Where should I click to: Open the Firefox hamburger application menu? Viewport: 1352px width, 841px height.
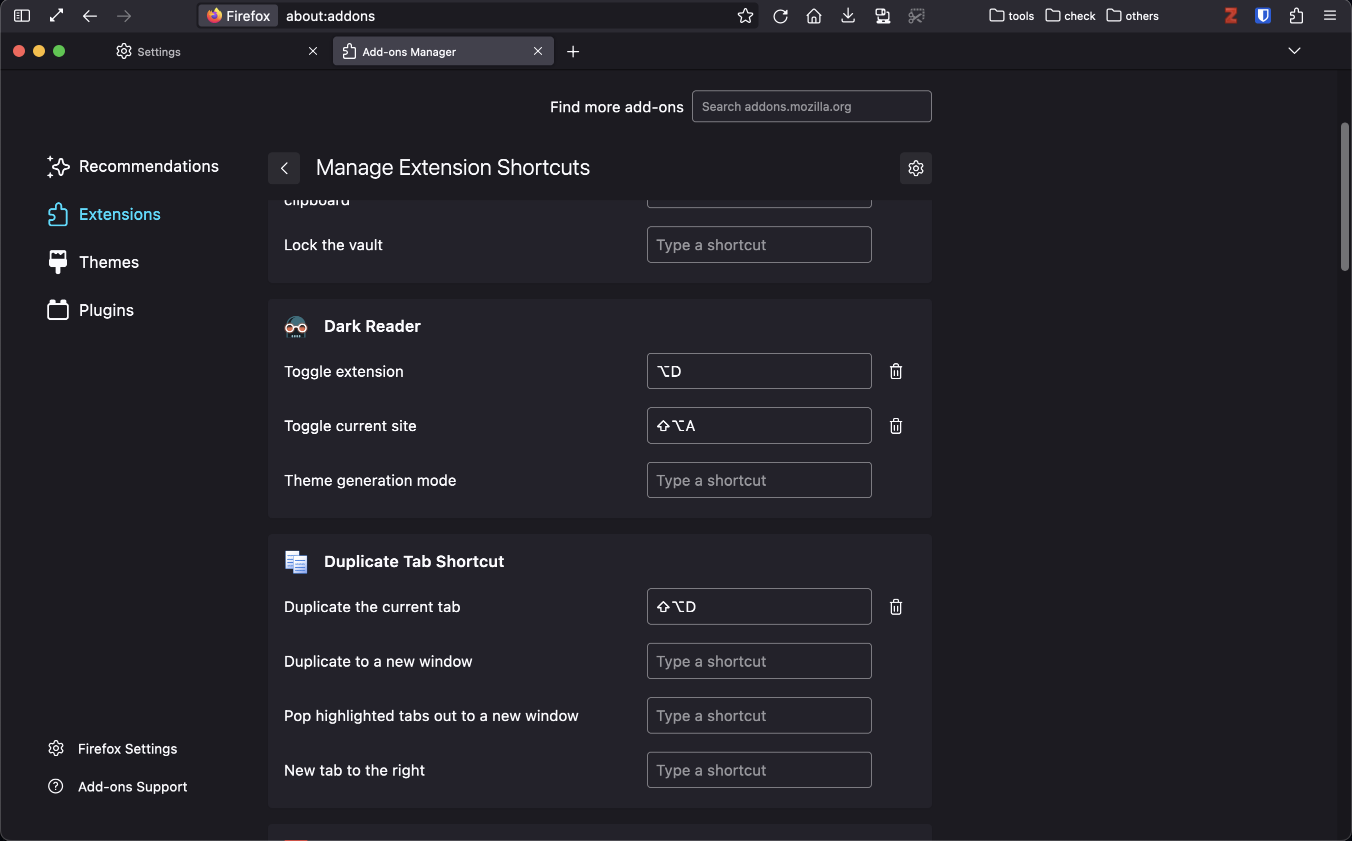(1329, 16)
